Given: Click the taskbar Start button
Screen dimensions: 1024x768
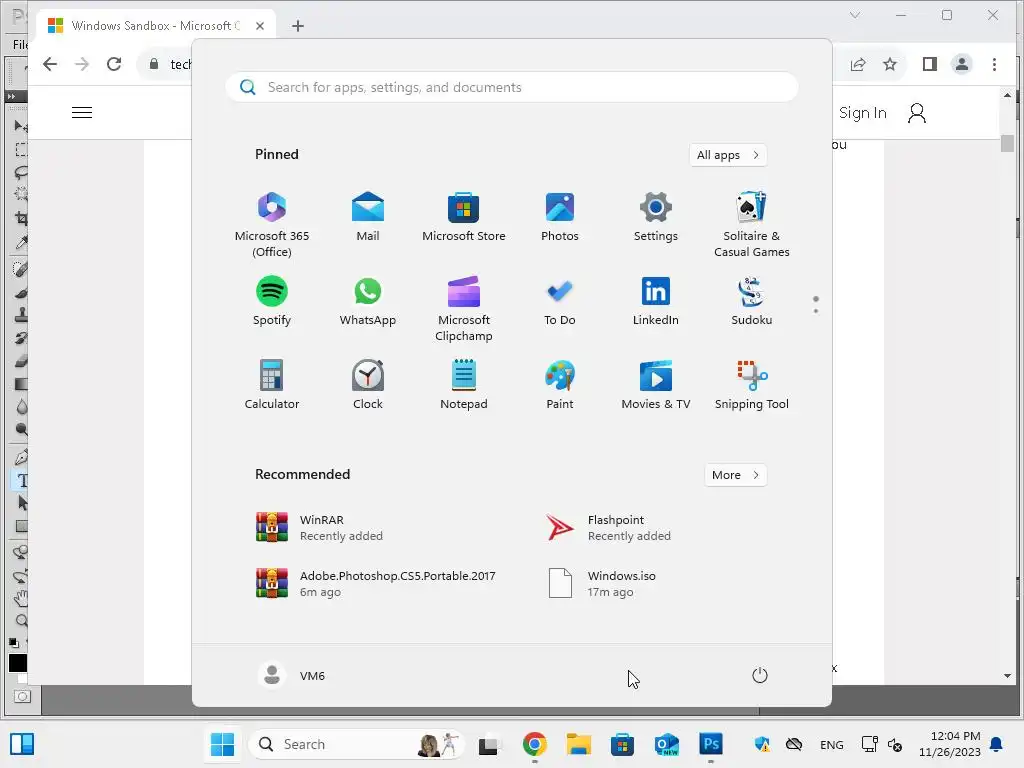Looking at the screenshot, I should point(222,744).
